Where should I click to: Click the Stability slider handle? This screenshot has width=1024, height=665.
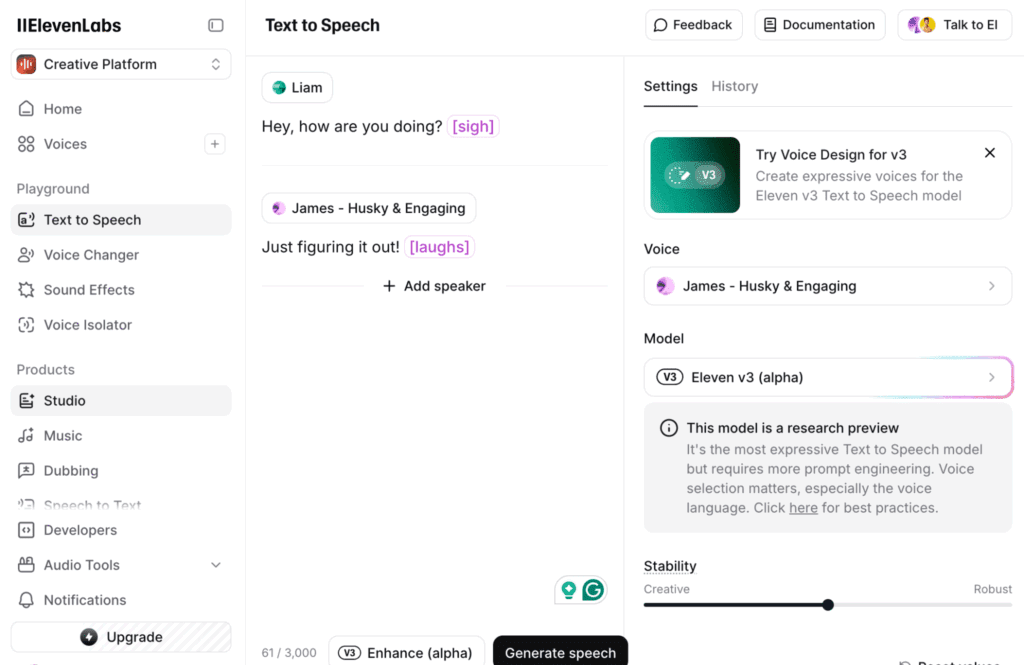point(828,604)
